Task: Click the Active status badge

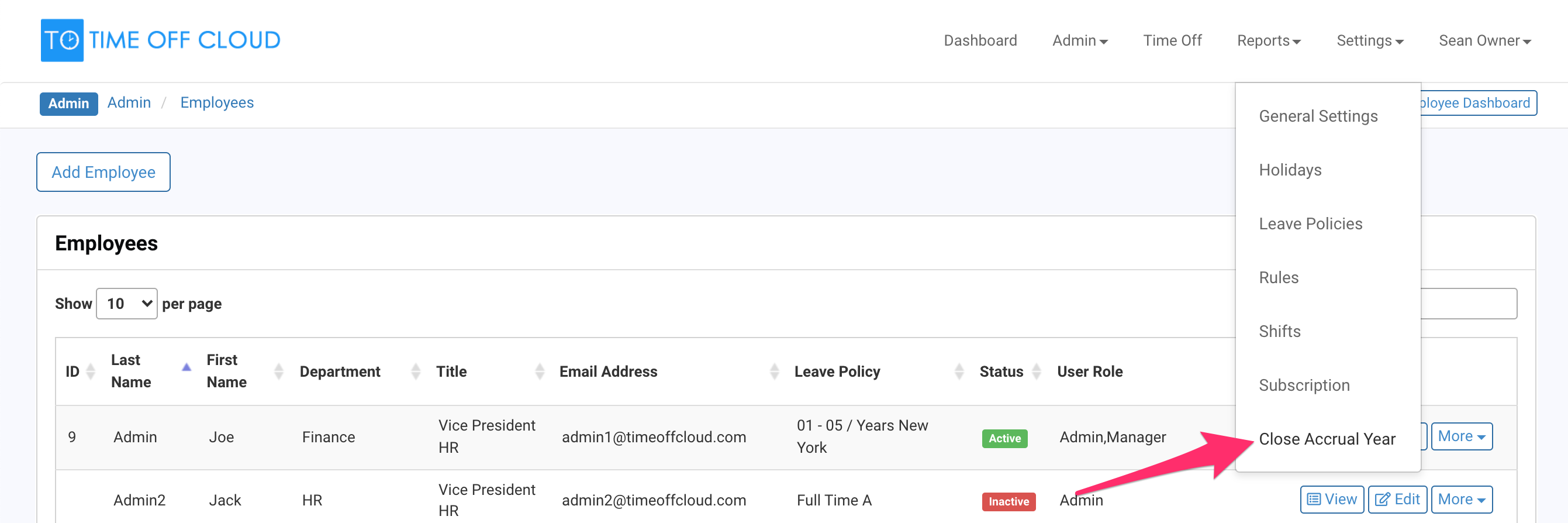Action: pyautogui.click(x=1004, y=438)
